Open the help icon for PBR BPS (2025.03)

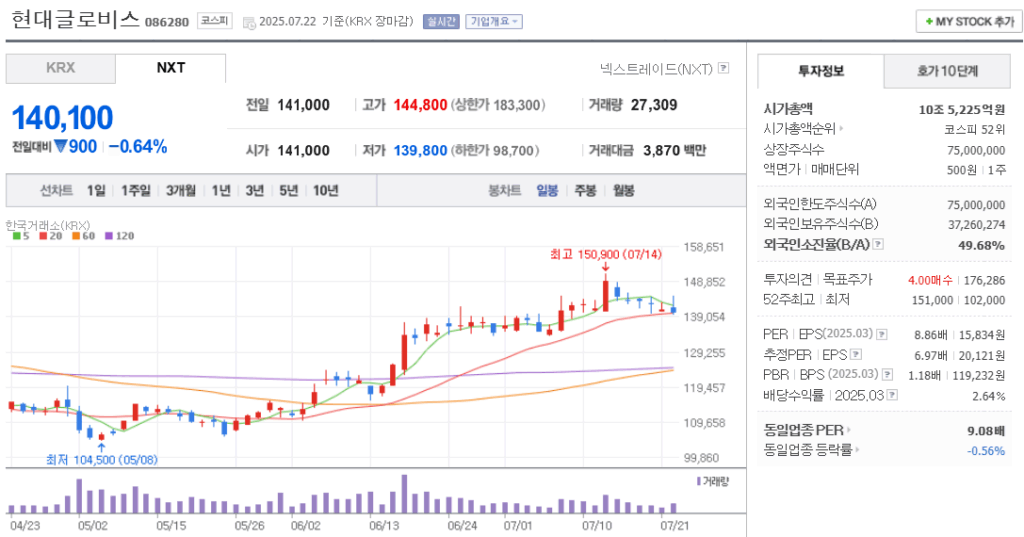[887, 375]
